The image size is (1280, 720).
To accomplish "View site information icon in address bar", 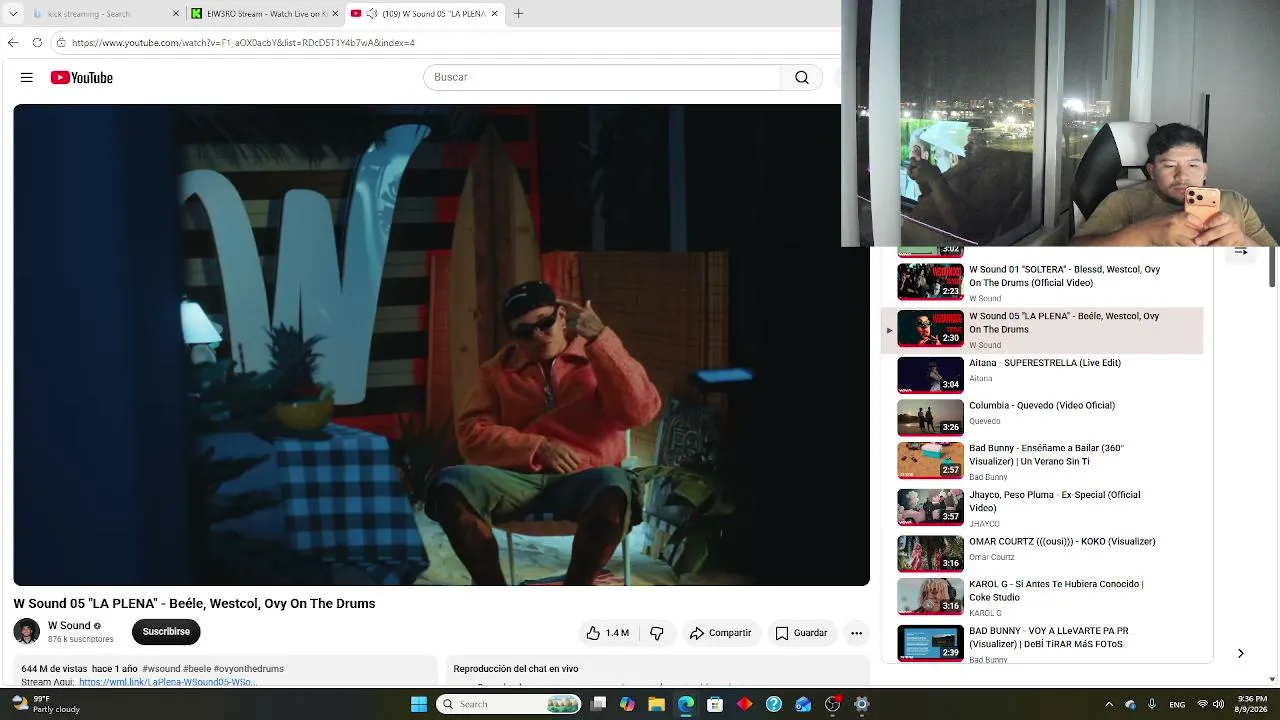I will pyautogui.click(x=61, y=43).
